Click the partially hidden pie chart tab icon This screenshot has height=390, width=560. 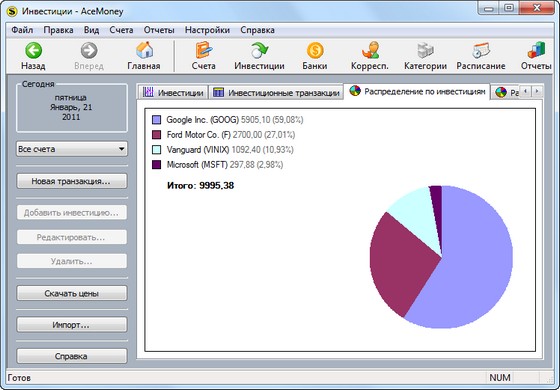pyautogui.click(x=501, y=93)
